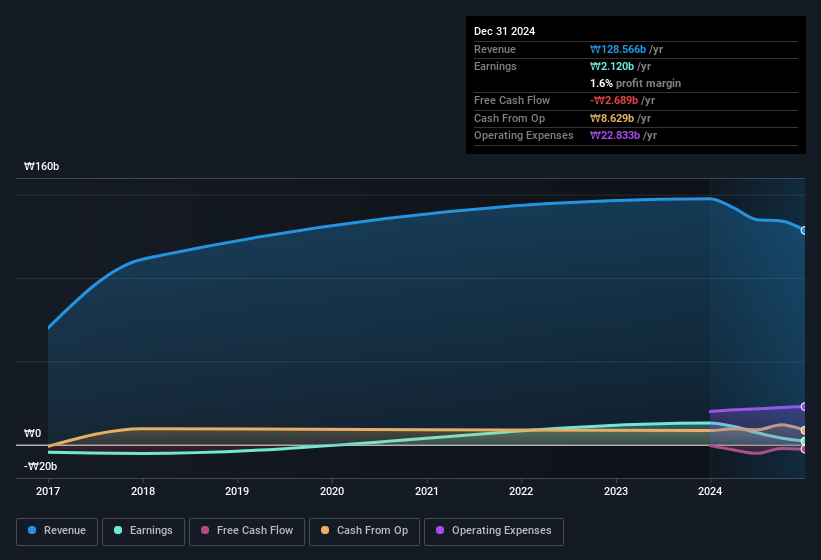Click the Earnings row label in tooltip
This screenshot has height=560, width=821.
click(x=495, y=66)
